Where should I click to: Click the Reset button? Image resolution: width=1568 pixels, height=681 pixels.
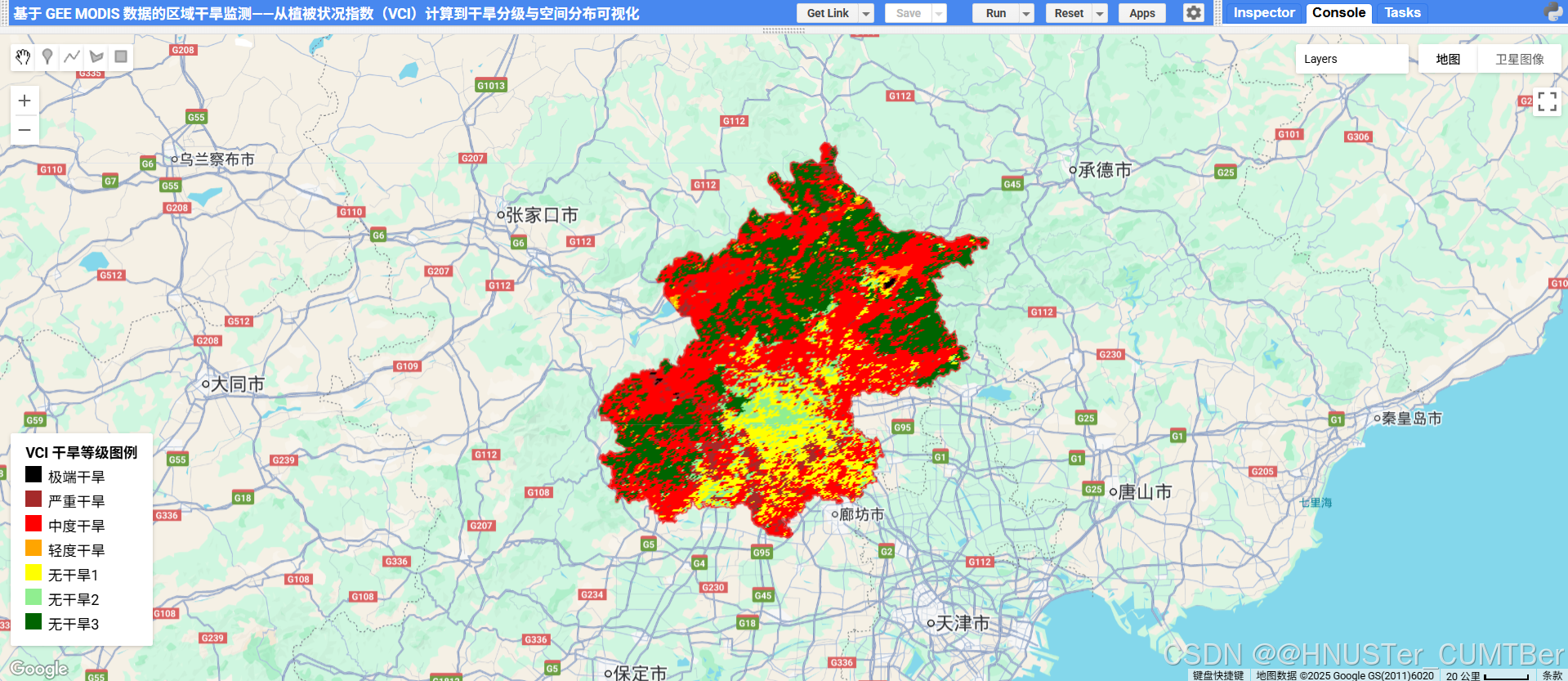1069,13
